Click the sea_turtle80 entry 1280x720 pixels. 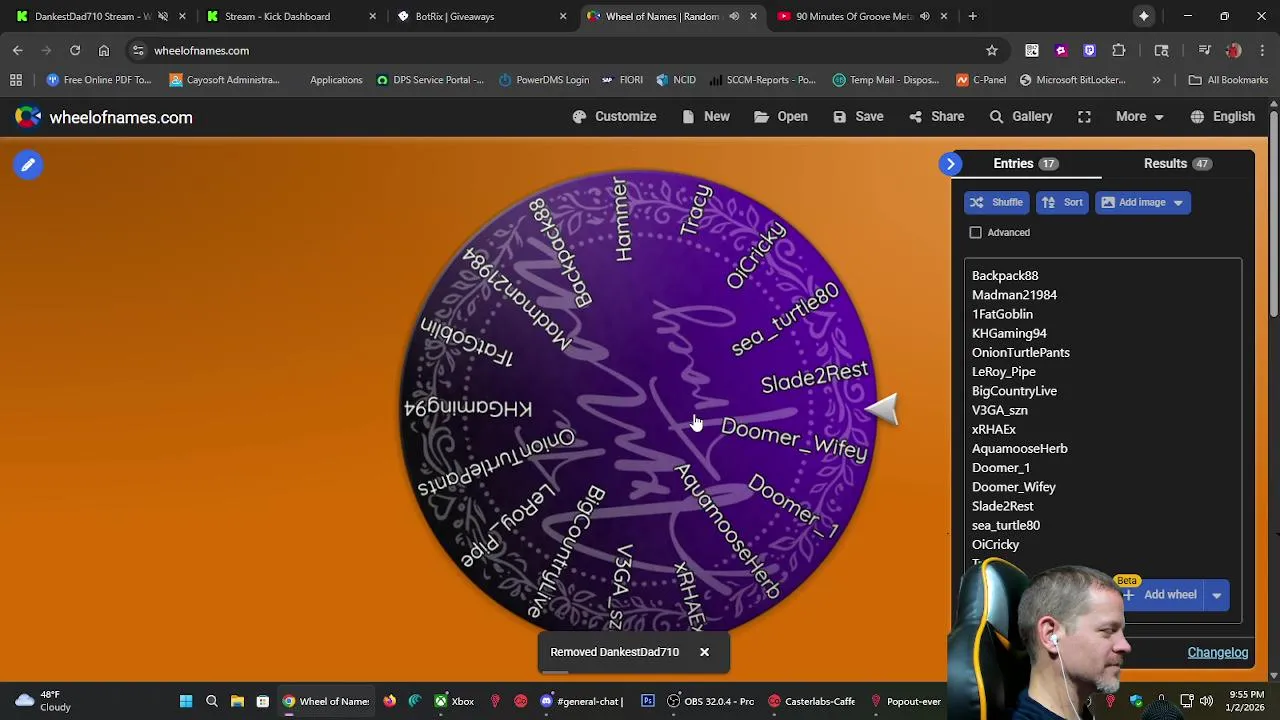[x=1006, y=525]
